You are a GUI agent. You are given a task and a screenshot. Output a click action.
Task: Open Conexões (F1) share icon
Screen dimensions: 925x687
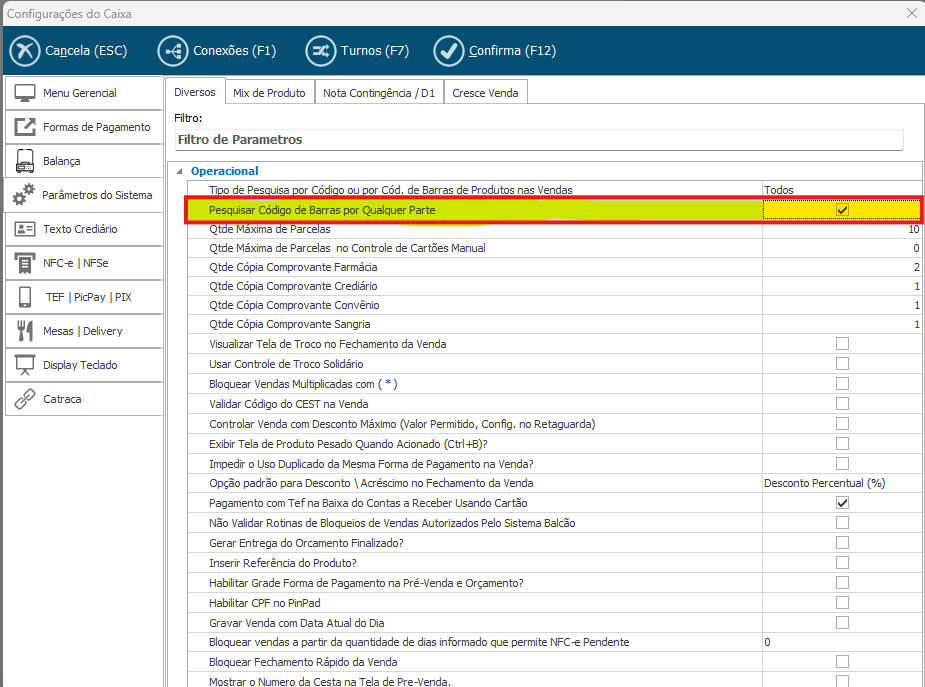pos(173,51)
